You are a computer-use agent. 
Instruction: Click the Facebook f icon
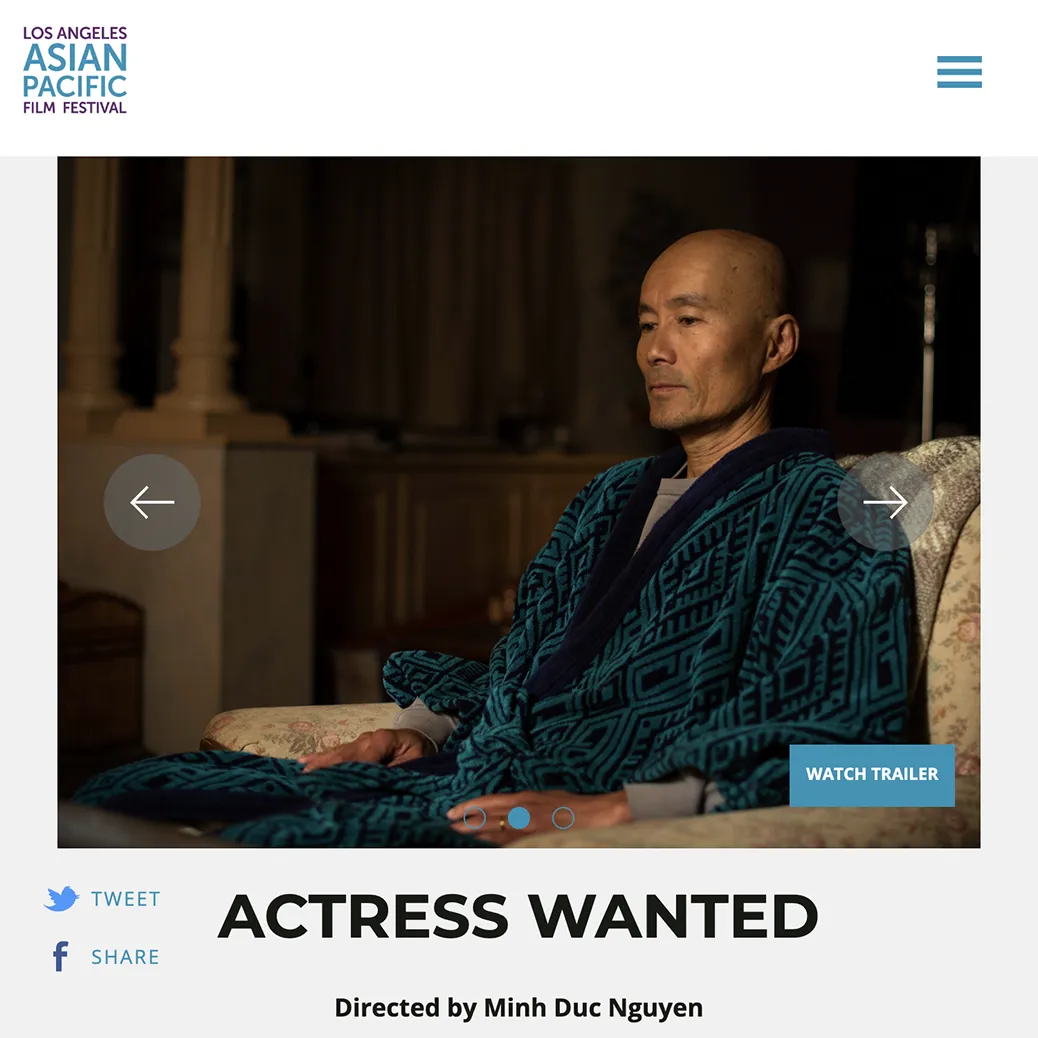[x=60, y=956]
